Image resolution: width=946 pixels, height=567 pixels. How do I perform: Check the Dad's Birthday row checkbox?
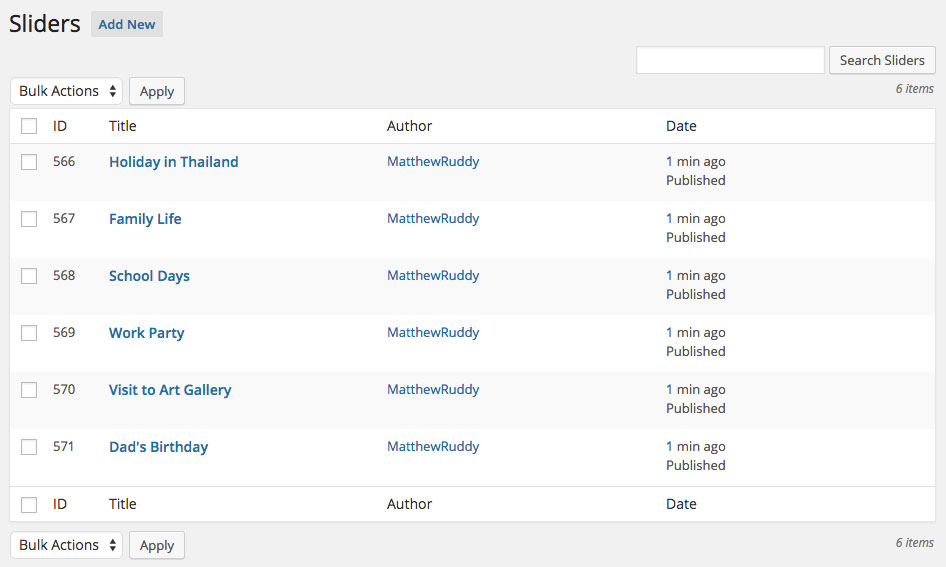(29, 447)
